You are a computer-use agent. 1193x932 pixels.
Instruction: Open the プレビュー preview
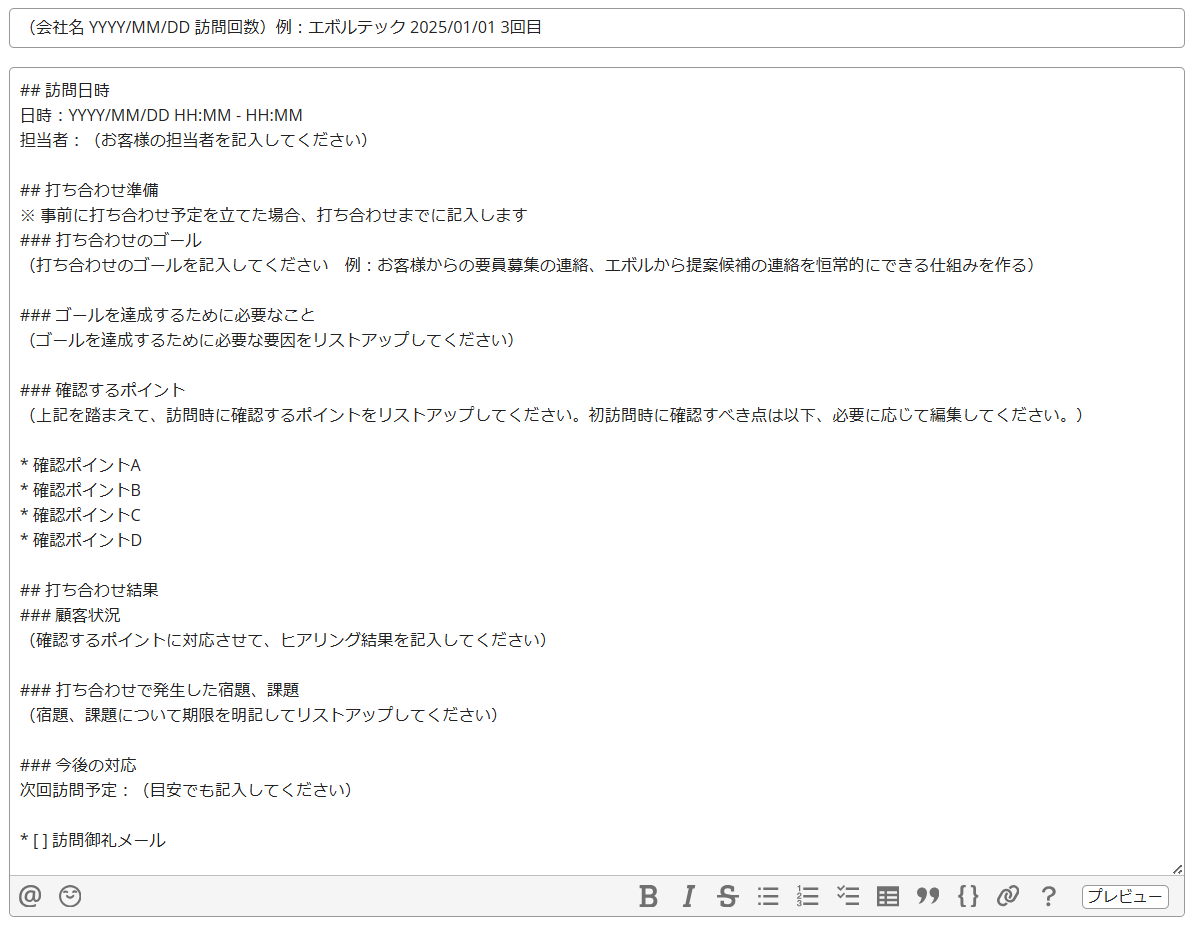[x=1124, y=897]
